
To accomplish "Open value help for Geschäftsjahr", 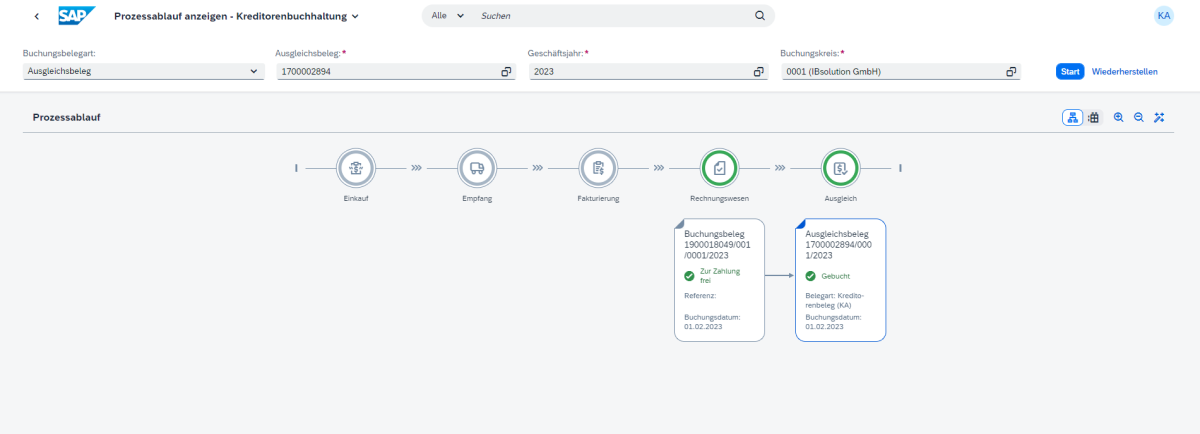I will click(x=759, y=72).
